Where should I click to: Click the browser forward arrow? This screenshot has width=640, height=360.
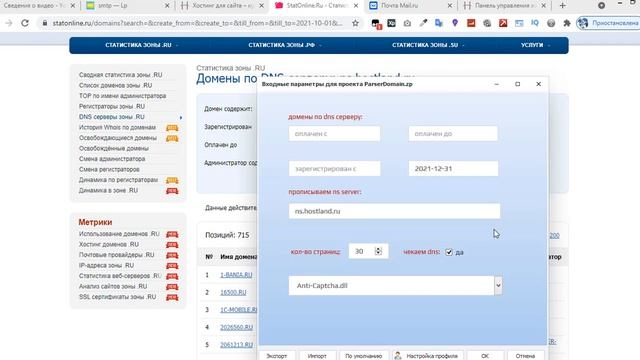(9, 23)
